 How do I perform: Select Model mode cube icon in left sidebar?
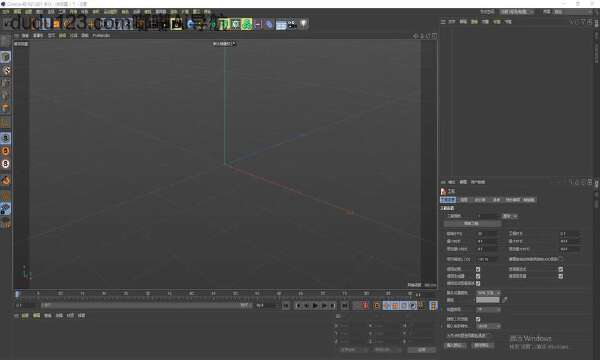[5, 57]
